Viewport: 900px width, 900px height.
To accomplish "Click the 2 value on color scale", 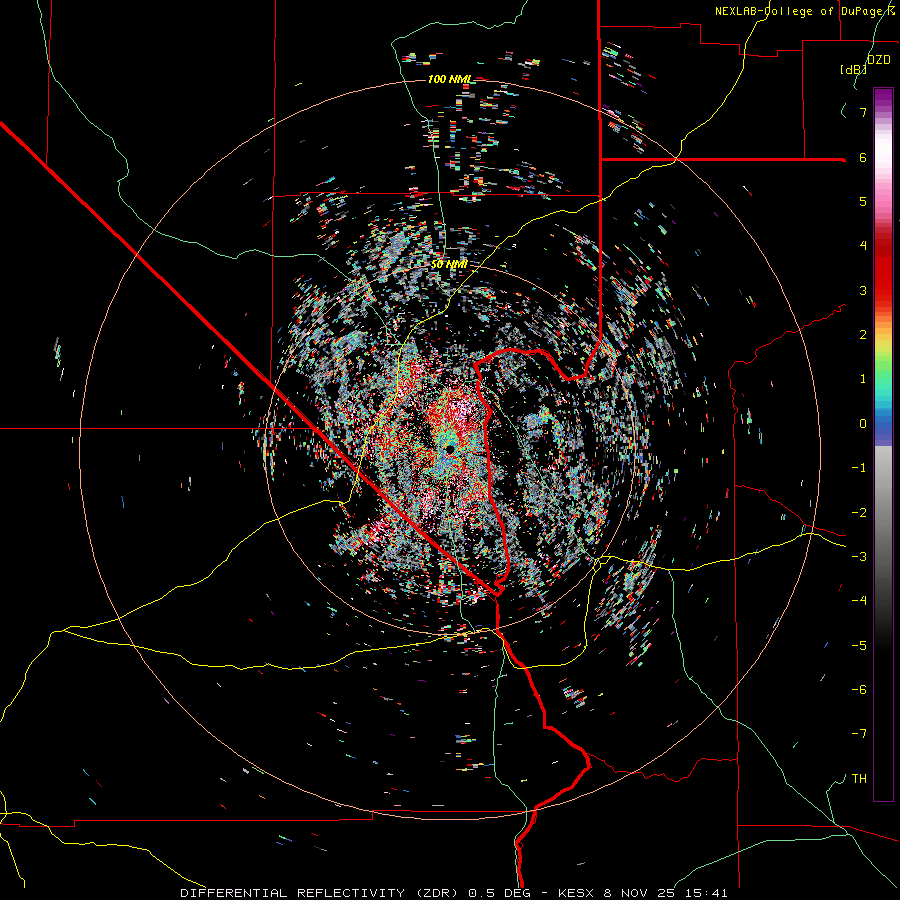I will coord(863,335).
